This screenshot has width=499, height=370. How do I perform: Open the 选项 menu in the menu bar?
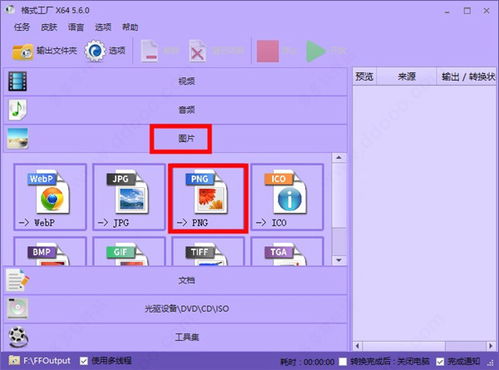tap(103, 27)
